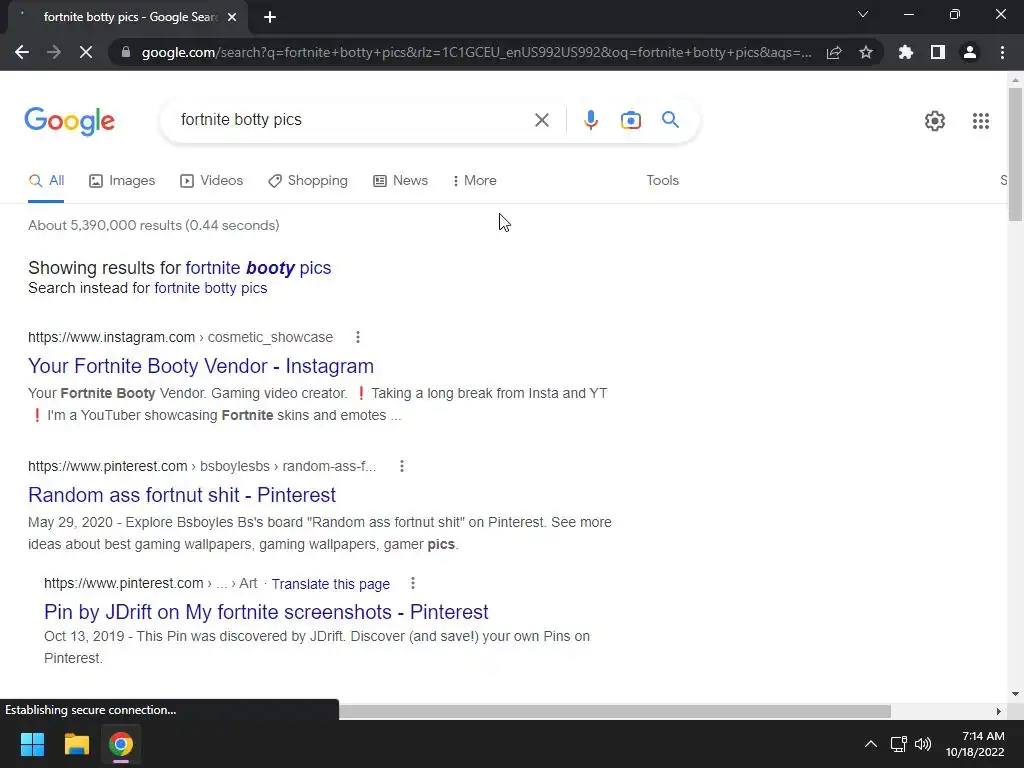Select the All results tab
The image size is (1024, 768).
coord(46,181)
